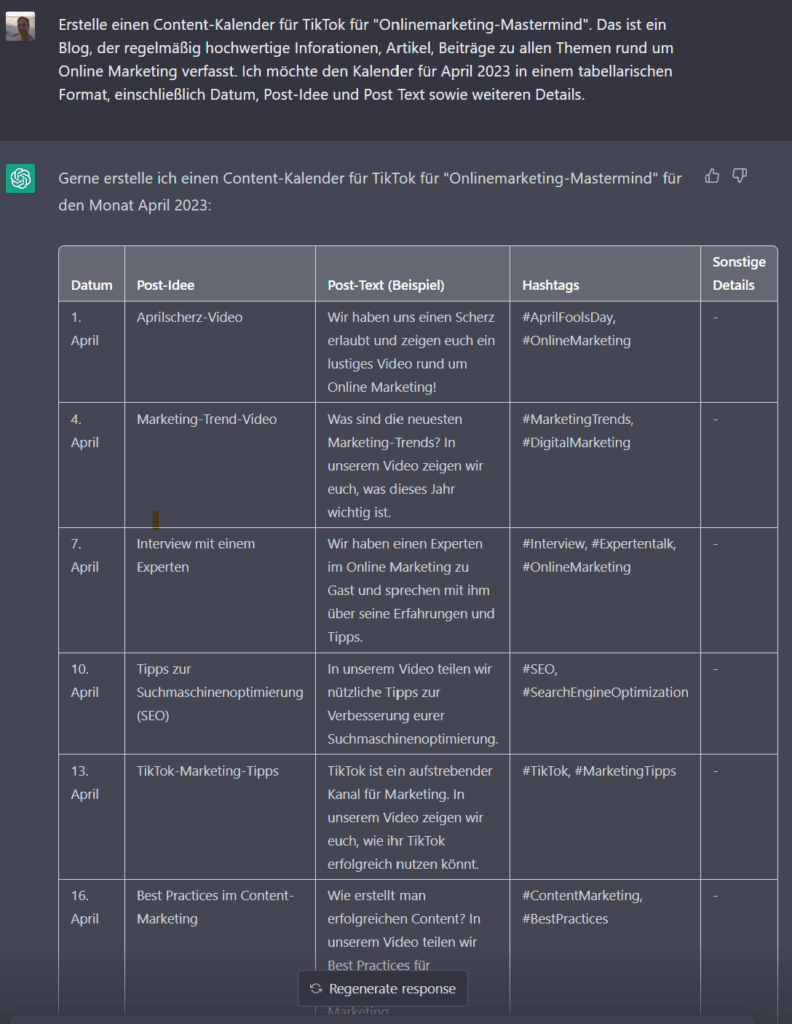Click the Post-Text (Beispiel) column header
Screen dimensions: 792x1024
click(386, 285)
